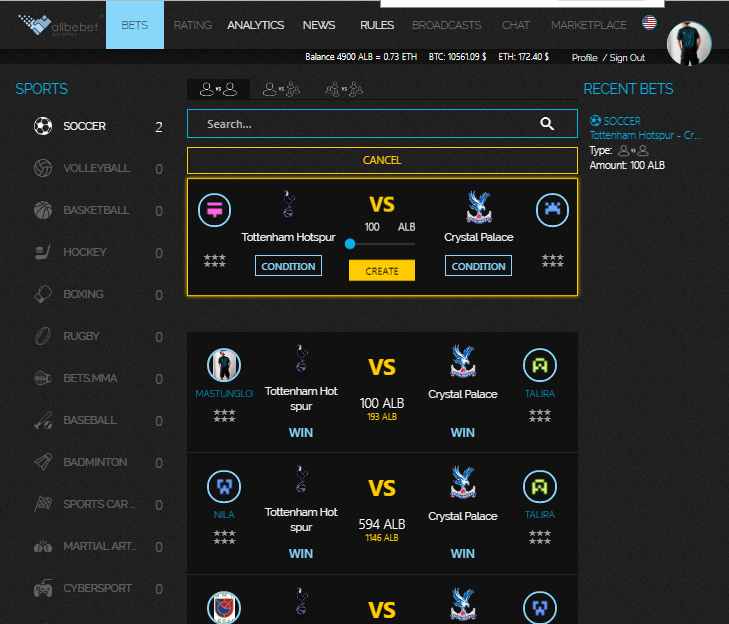The width and height of the screenshot is (729, 624).
Task: Click the '193 ALB' pot amount
Action: pos(382,417)
